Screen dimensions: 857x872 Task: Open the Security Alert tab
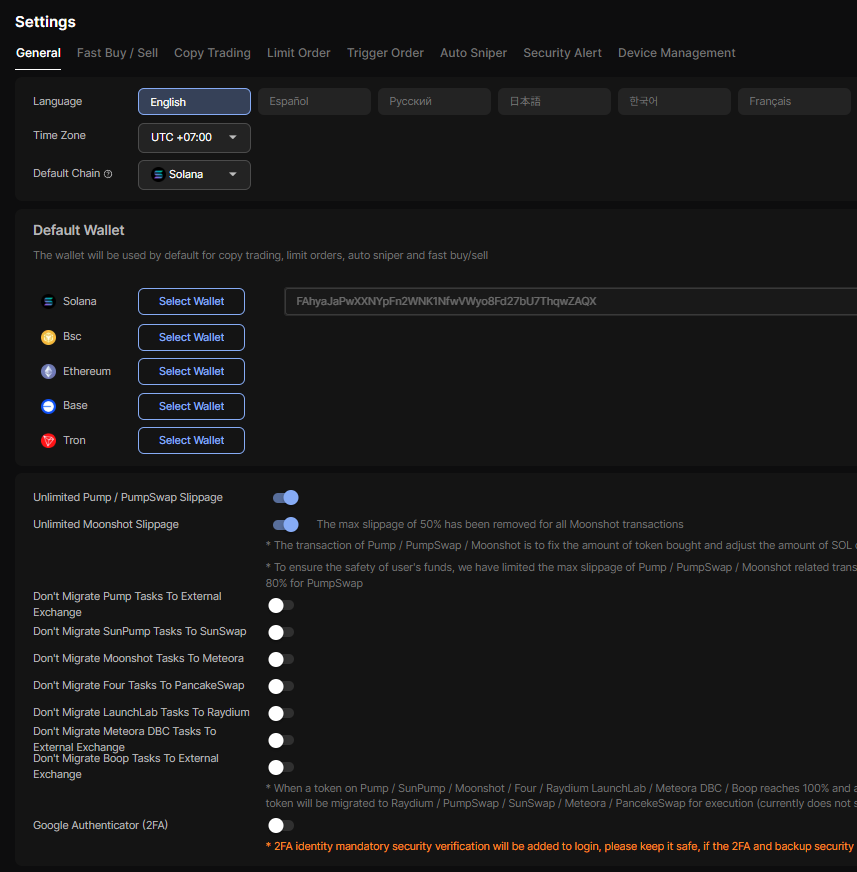pos(562,53)
